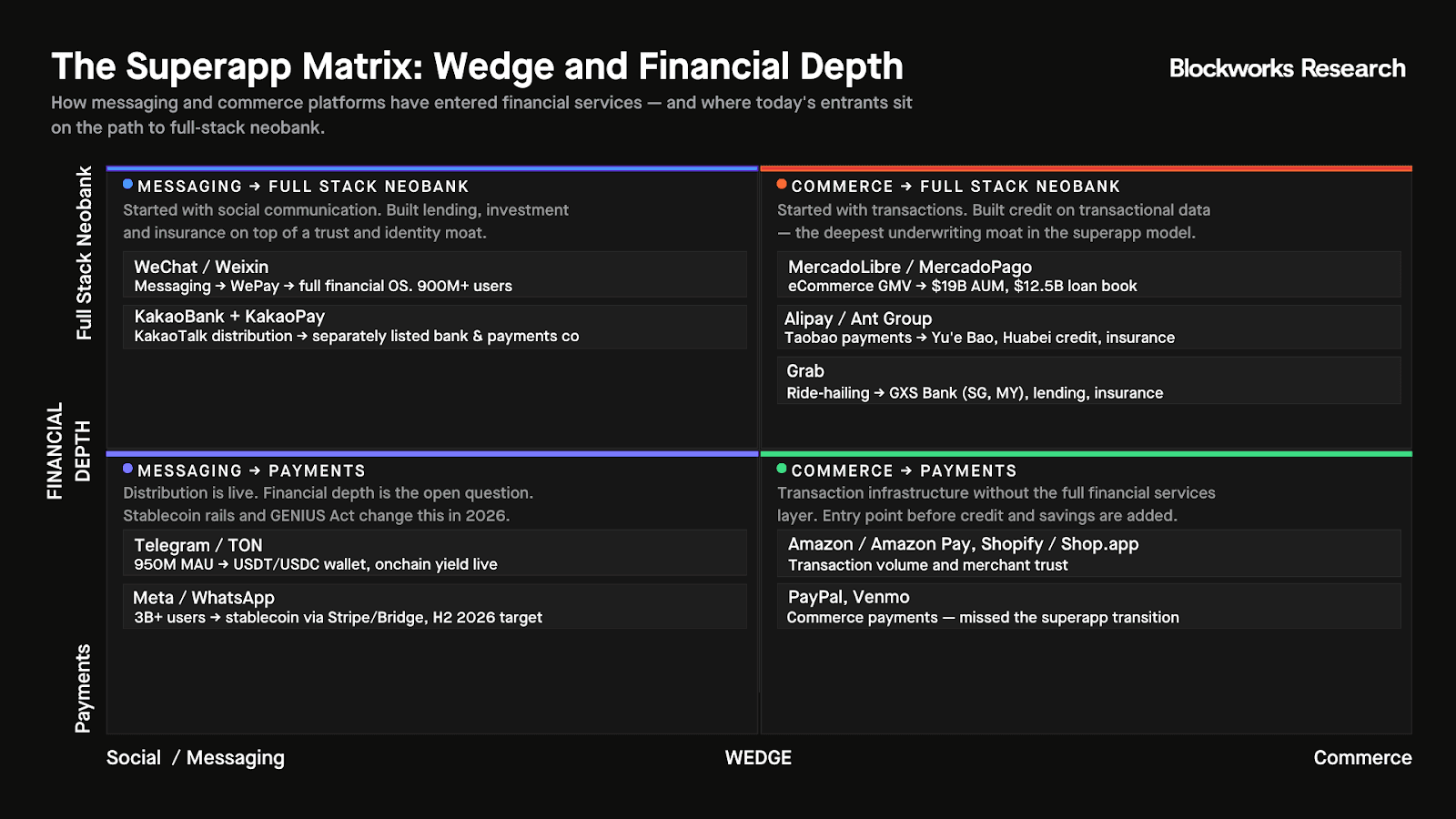Select the KakaoBank + KakaoPay card
The width and height of the screenshot is (1456, 819).
(435, 326)
